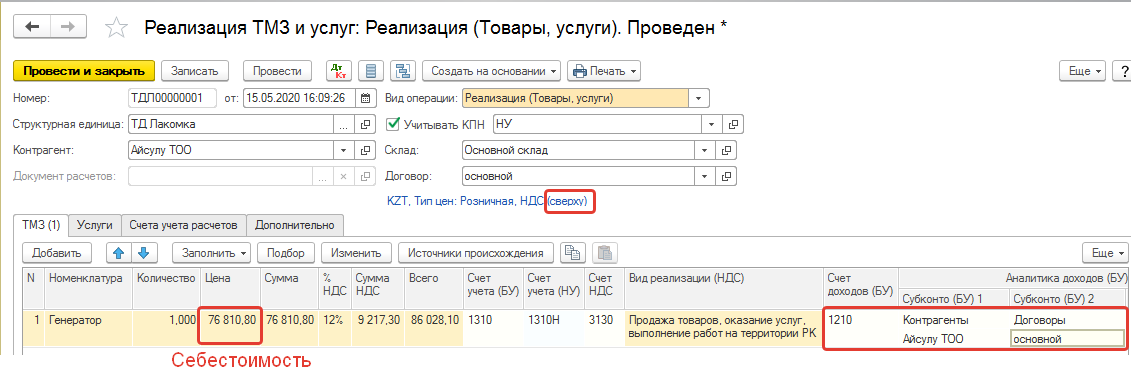Open Структурная единица selection with ellipsis button
This screenshot has width=1131, height=385.
click(x=343, y=124)
